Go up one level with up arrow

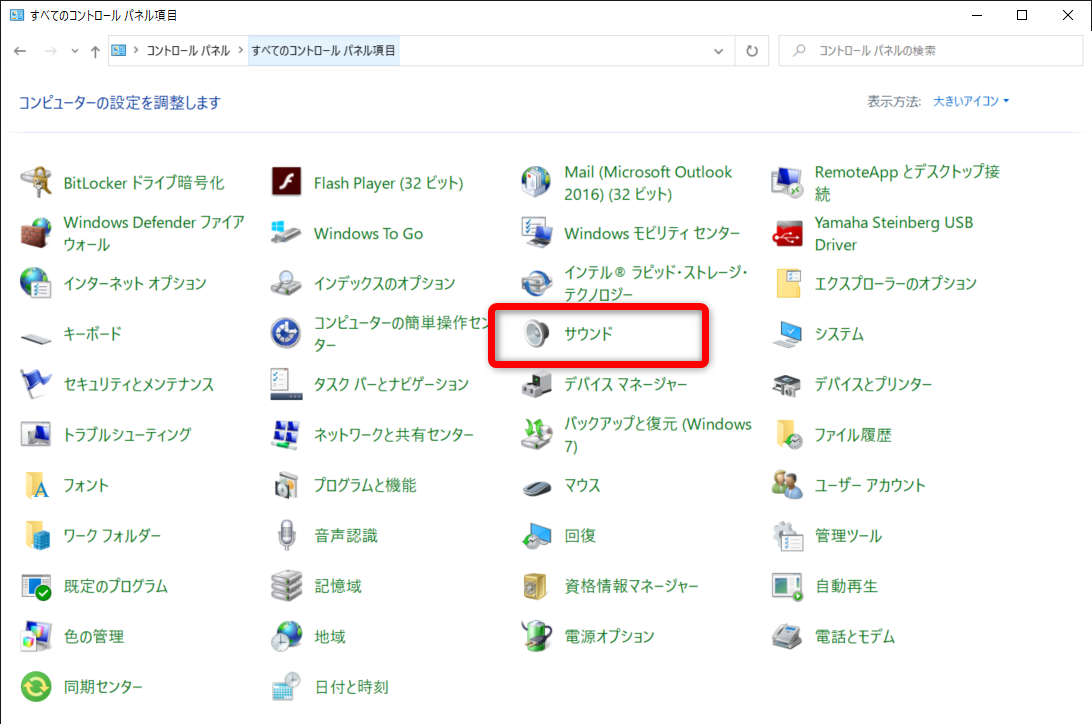(x=95, y=51)
